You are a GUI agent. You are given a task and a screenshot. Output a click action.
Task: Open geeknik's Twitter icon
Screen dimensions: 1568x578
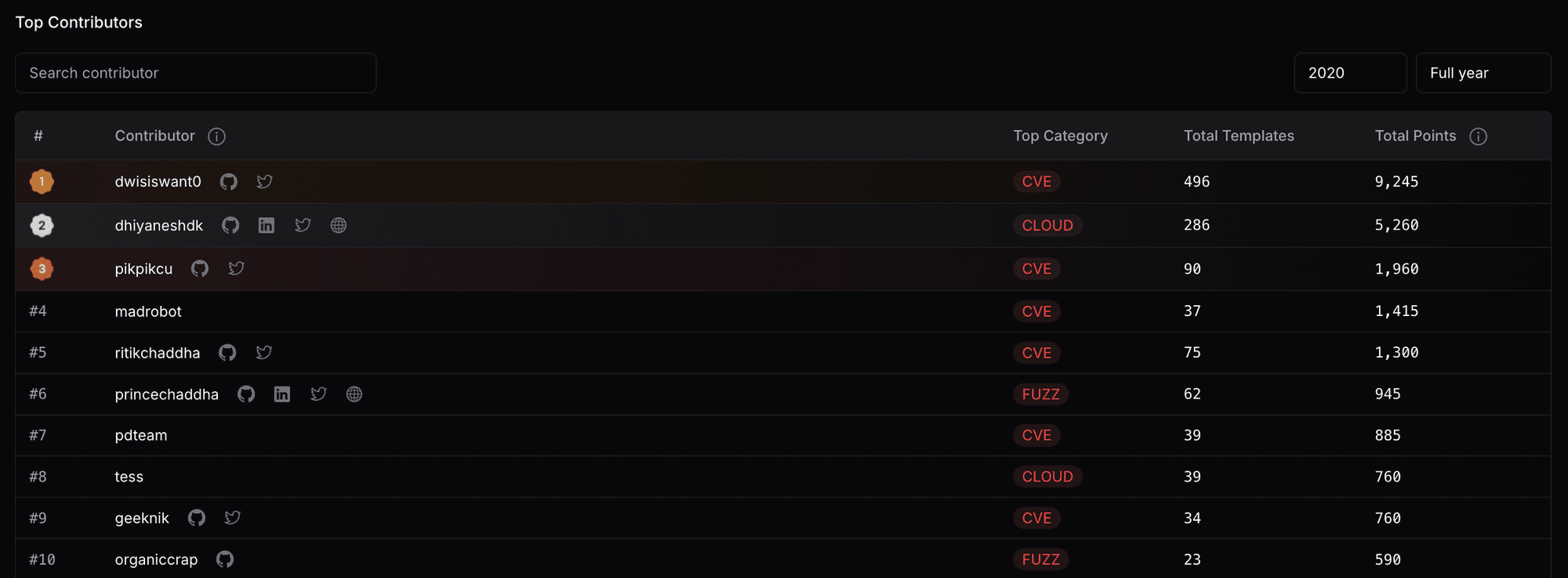(233, 518)
